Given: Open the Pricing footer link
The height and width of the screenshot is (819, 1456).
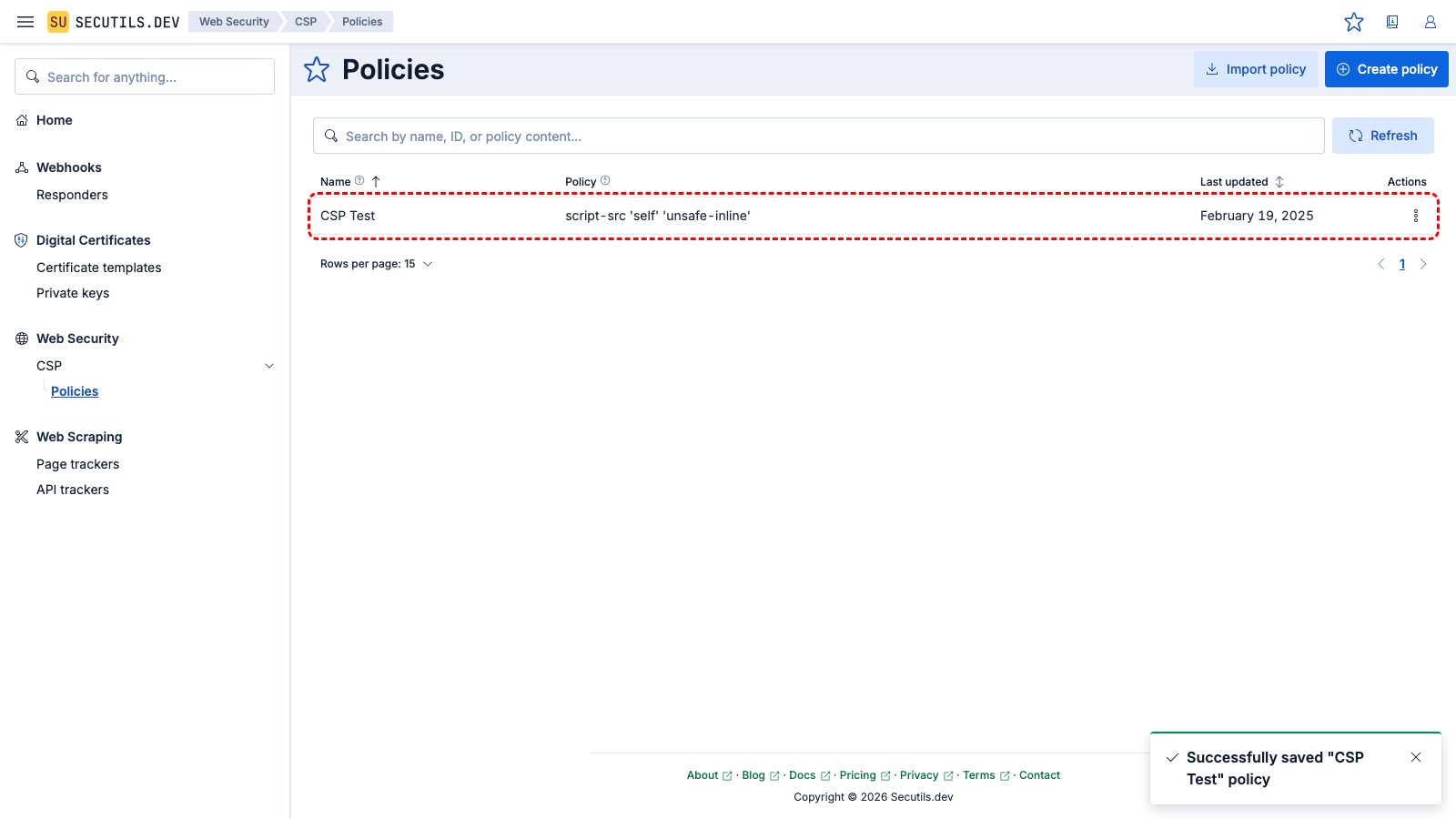Looking at the screenshot, I should click(859, 774).
